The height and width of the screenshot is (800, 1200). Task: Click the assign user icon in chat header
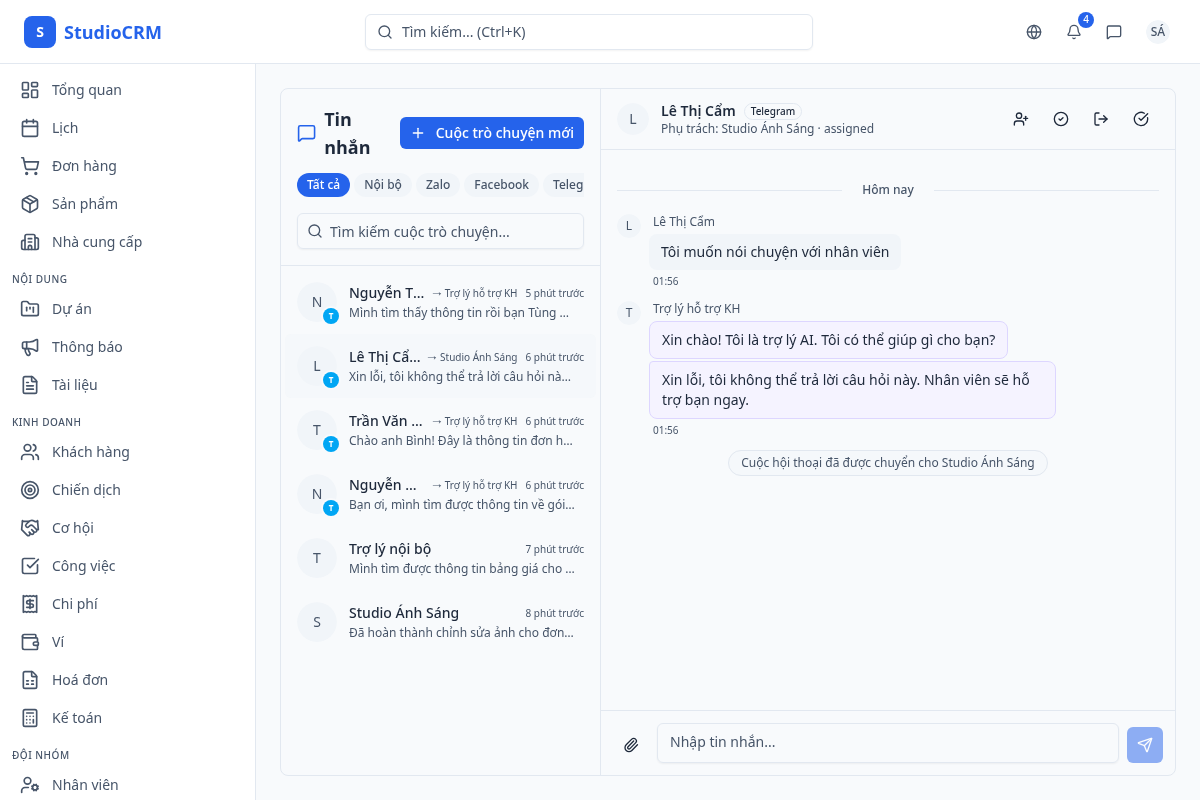click(x=1021, y=119)
